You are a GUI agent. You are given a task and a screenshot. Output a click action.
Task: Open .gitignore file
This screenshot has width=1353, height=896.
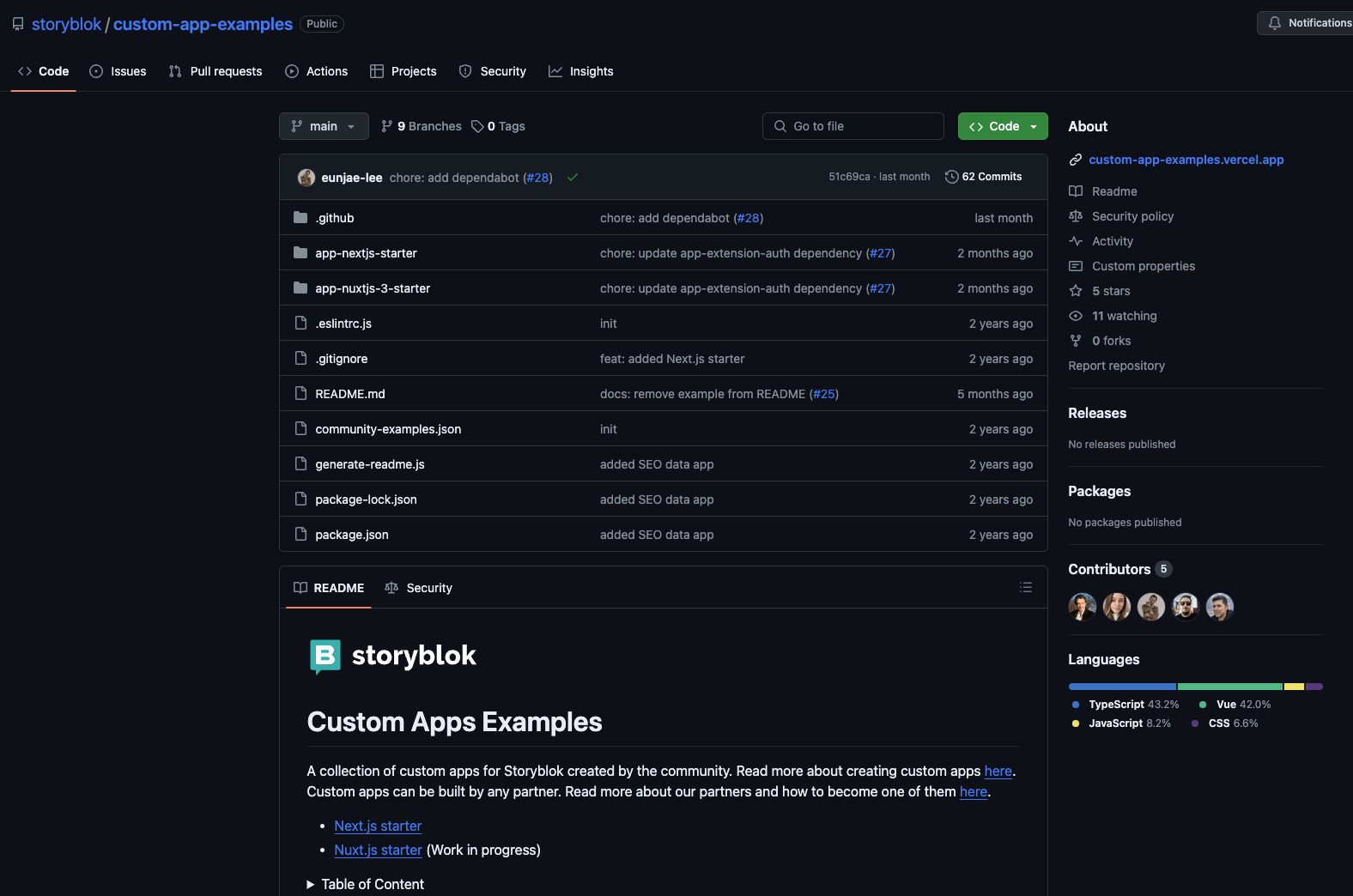coord(341,359)
